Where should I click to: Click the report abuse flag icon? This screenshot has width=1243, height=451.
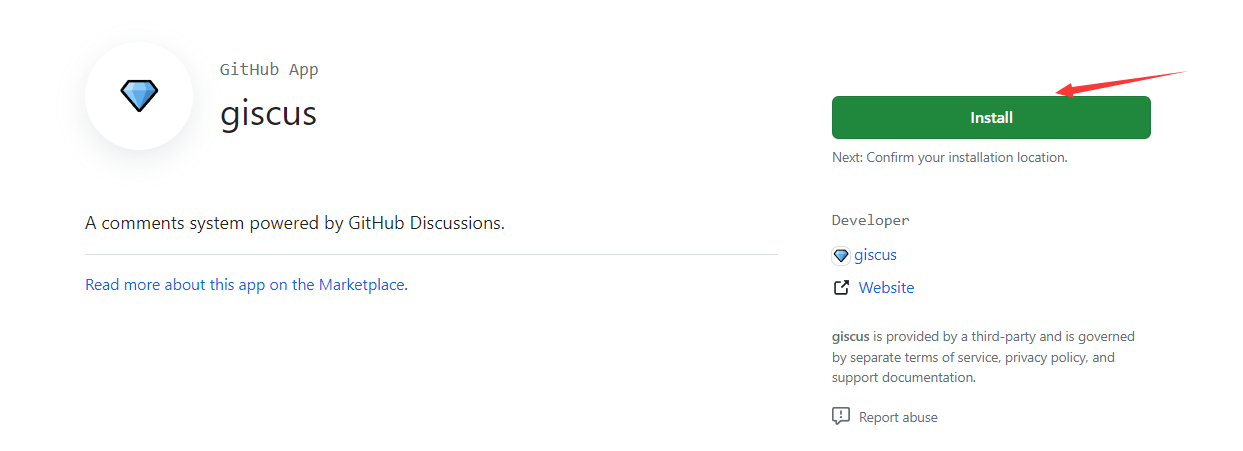841,416
